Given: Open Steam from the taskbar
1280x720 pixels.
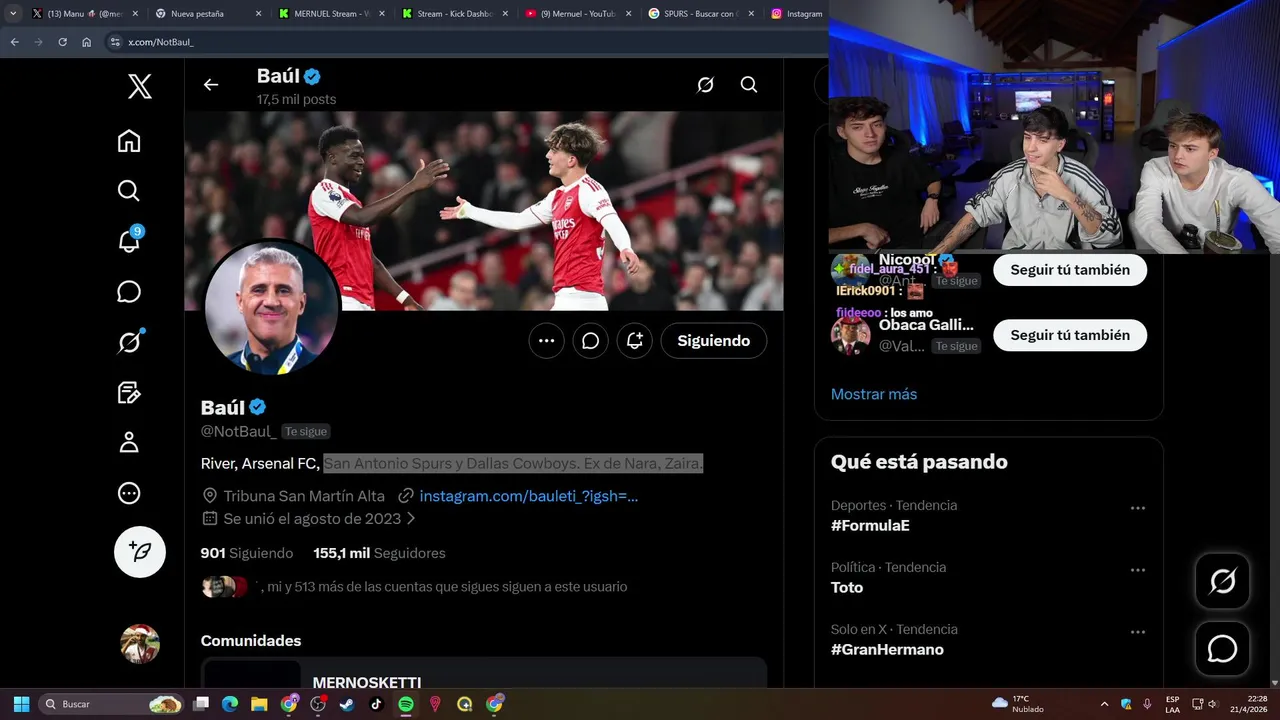Looking at the screenshot, I should (x=346, y=704).
